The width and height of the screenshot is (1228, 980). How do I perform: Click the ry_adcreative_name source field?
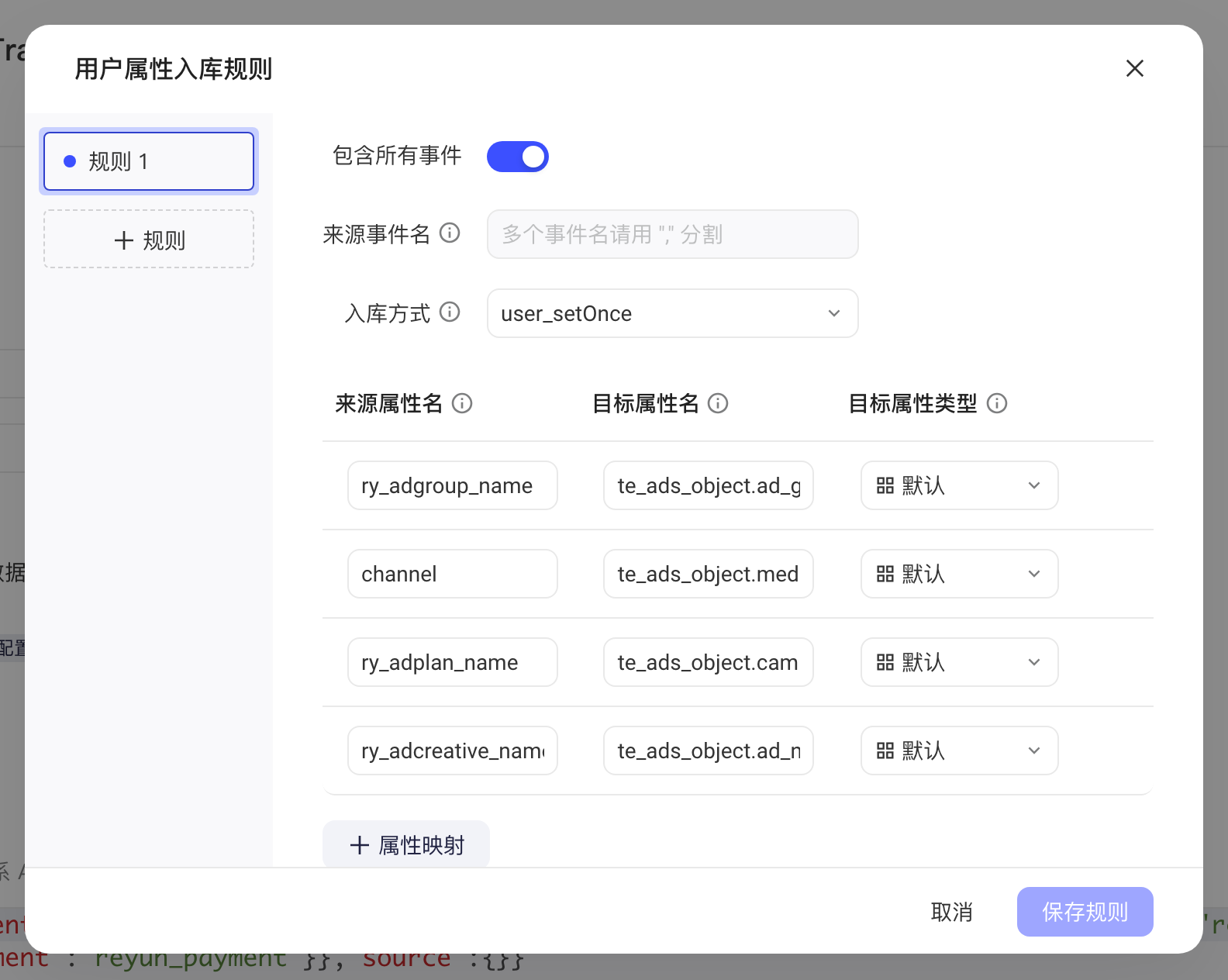click(453, 751)
